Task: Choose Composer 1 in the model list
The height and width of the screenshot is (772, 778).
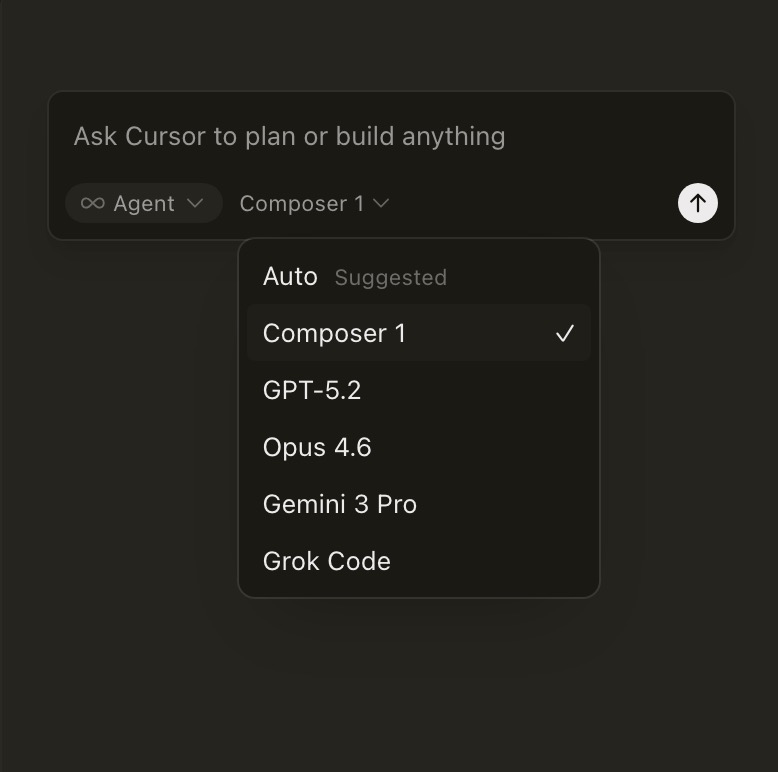Action: tap(335, 334)
